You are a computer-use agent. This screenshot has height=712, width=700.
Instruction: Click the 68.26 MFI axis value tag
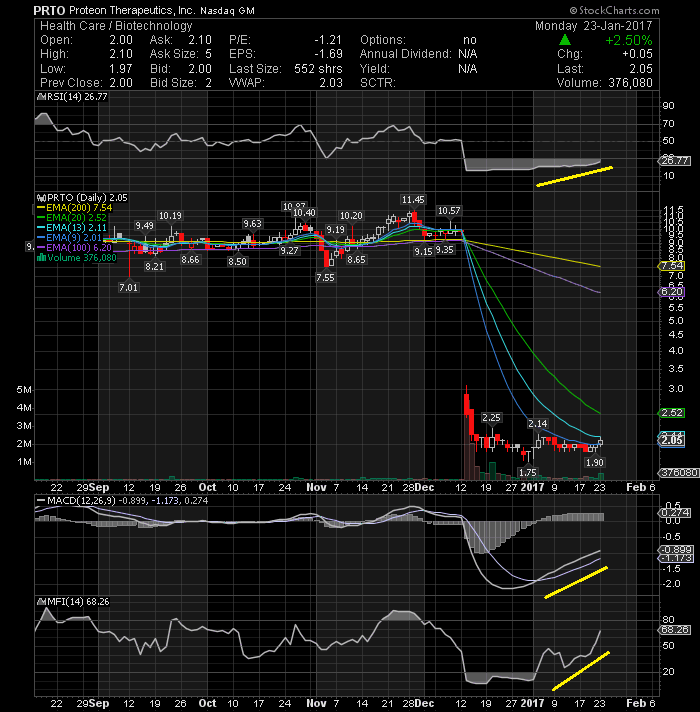click(675, 630)
